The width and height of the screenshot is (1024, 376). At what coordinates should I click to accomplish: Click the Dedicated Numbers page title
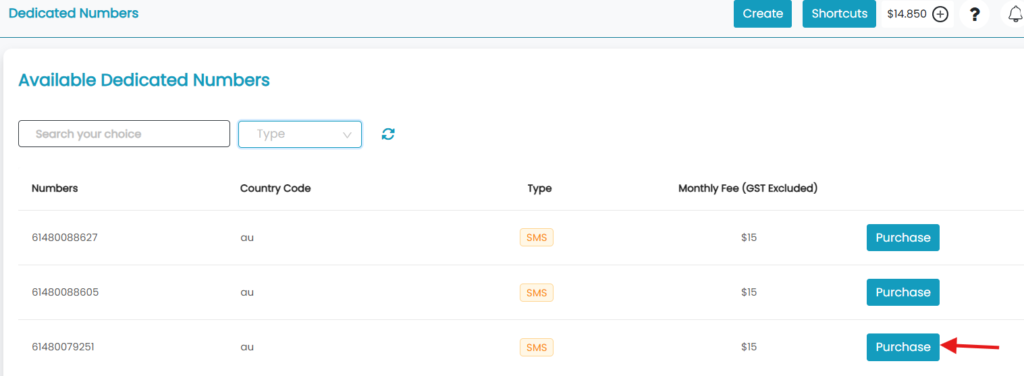coord(73,13)
